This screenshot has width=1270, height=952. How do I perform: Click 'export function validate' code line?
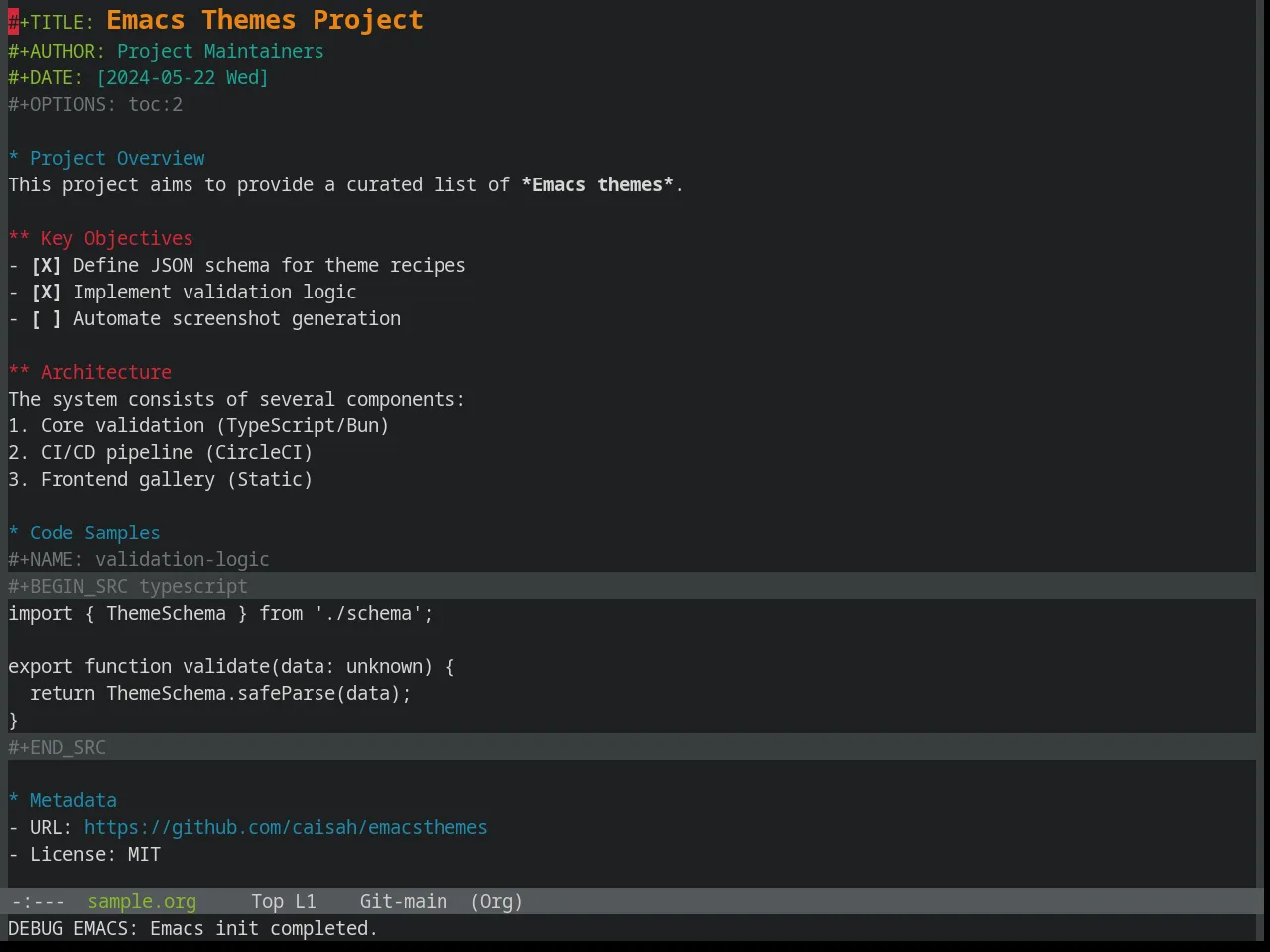click(231, 667)
